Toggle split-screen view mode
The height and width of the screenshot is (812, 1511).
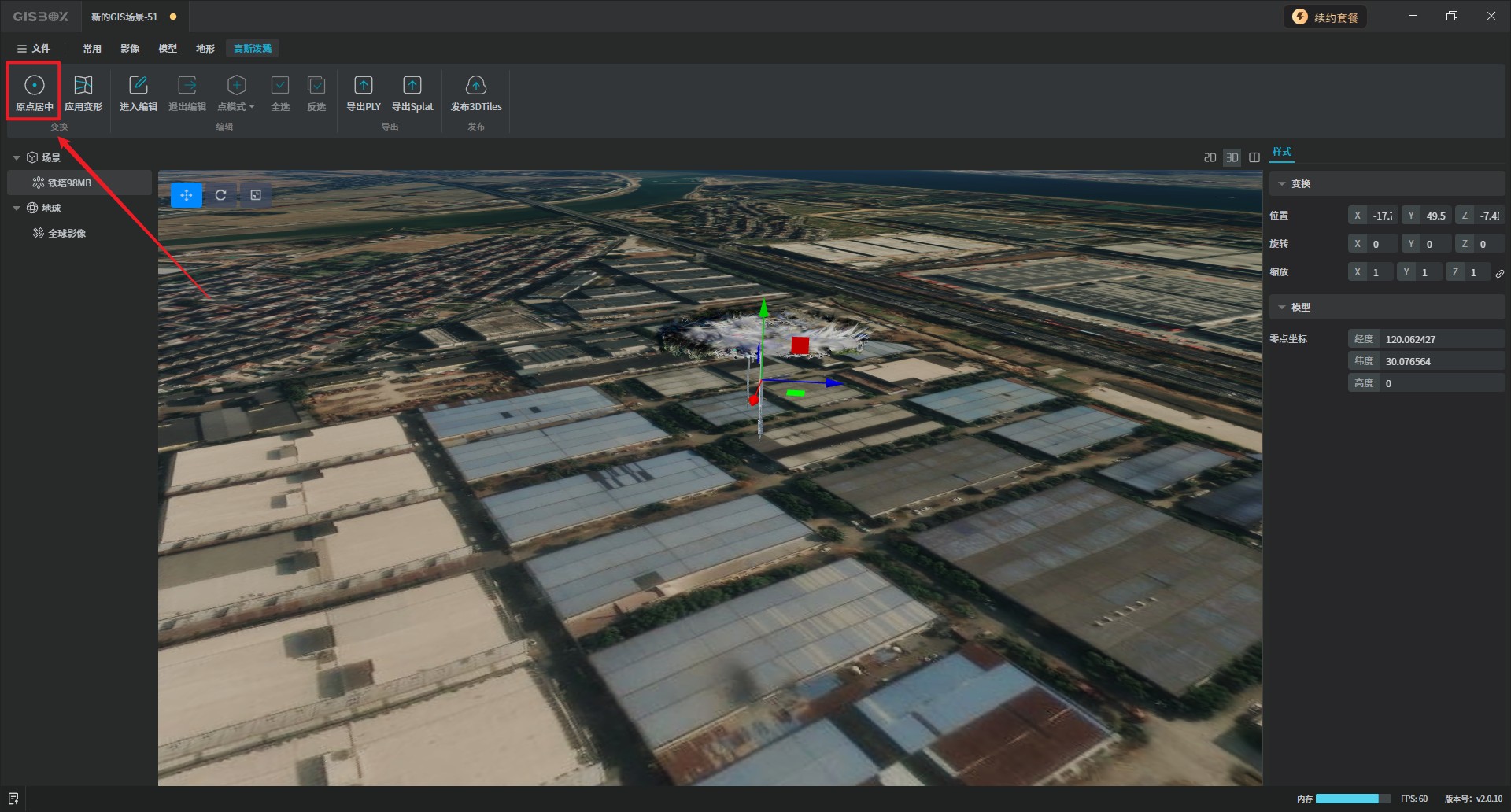1254,157
